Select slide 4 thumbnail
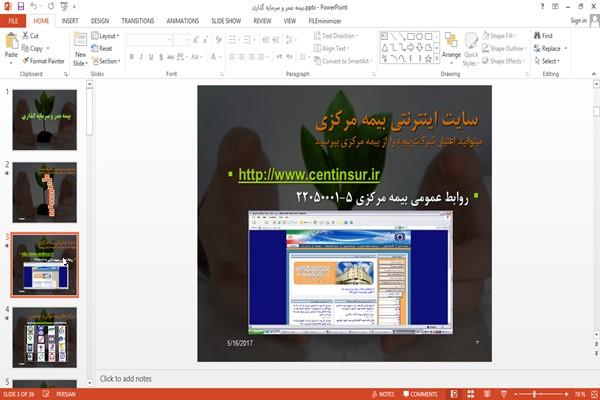This screenshot has width=600, height=400. pyautogui.click(x=45, y=338)
